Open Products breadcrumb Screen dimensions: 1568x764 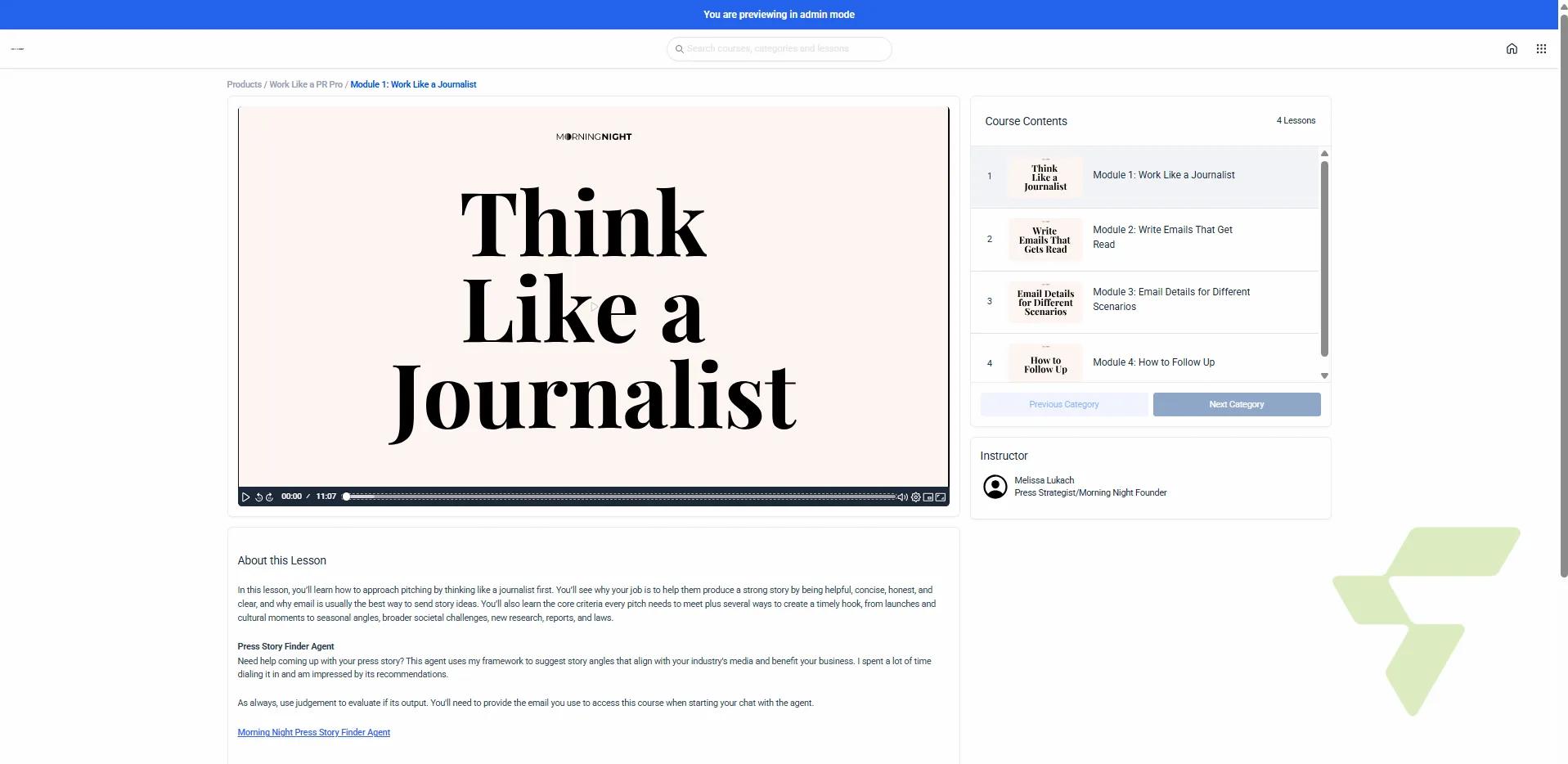(x=244, y=84)
